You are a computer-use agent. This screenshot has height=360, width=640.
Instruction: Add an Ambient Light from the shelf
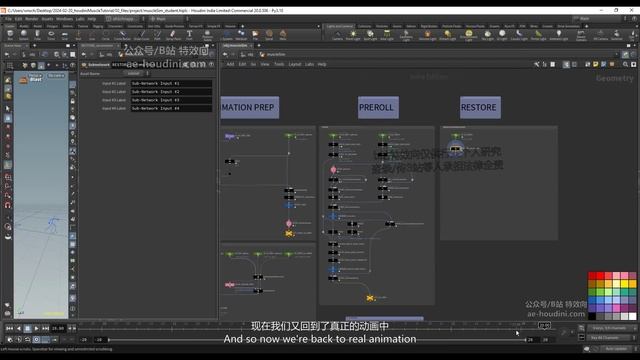(558, 36)
